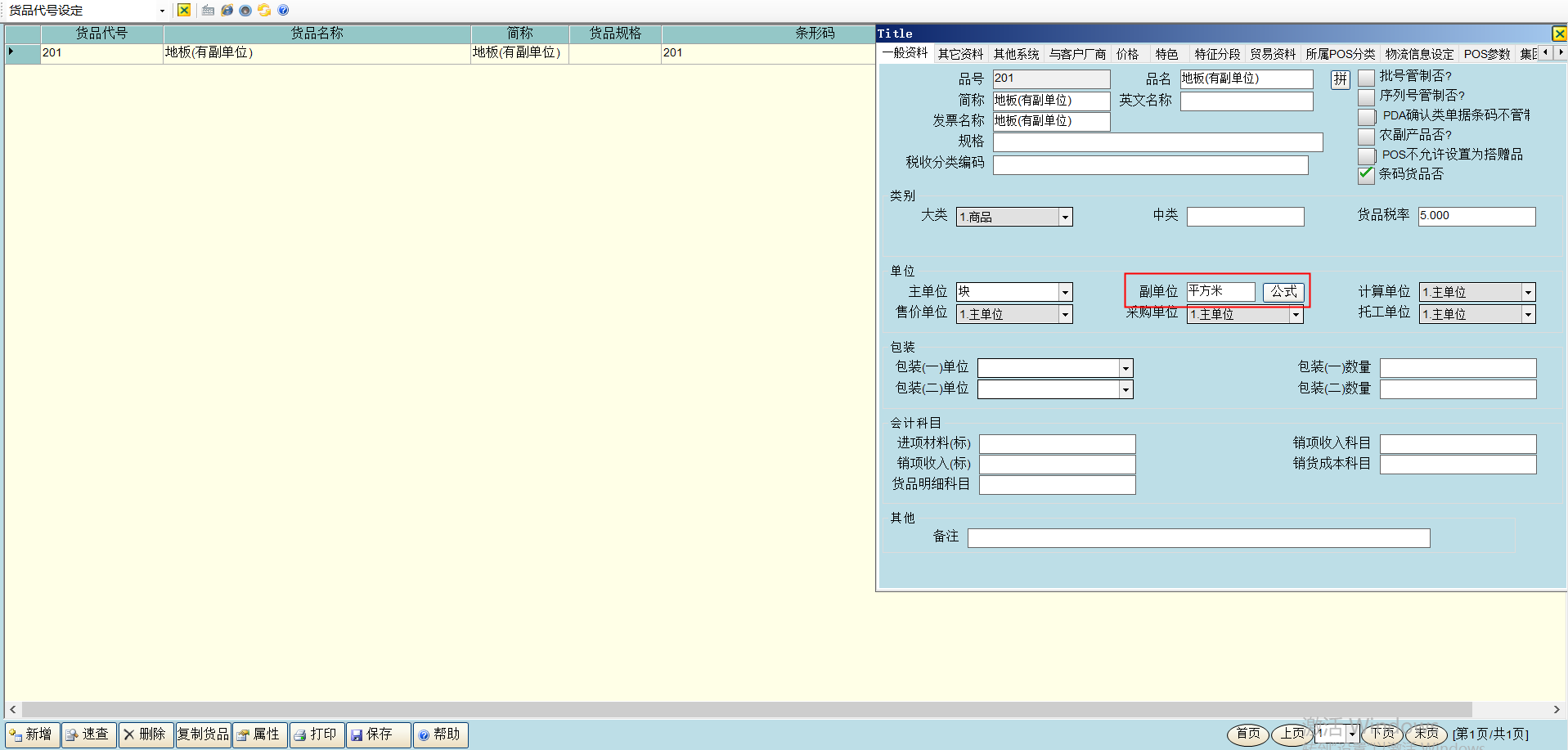
Task: Toggle the 序列号管制否 checkbox
Action: [1366, 97]
